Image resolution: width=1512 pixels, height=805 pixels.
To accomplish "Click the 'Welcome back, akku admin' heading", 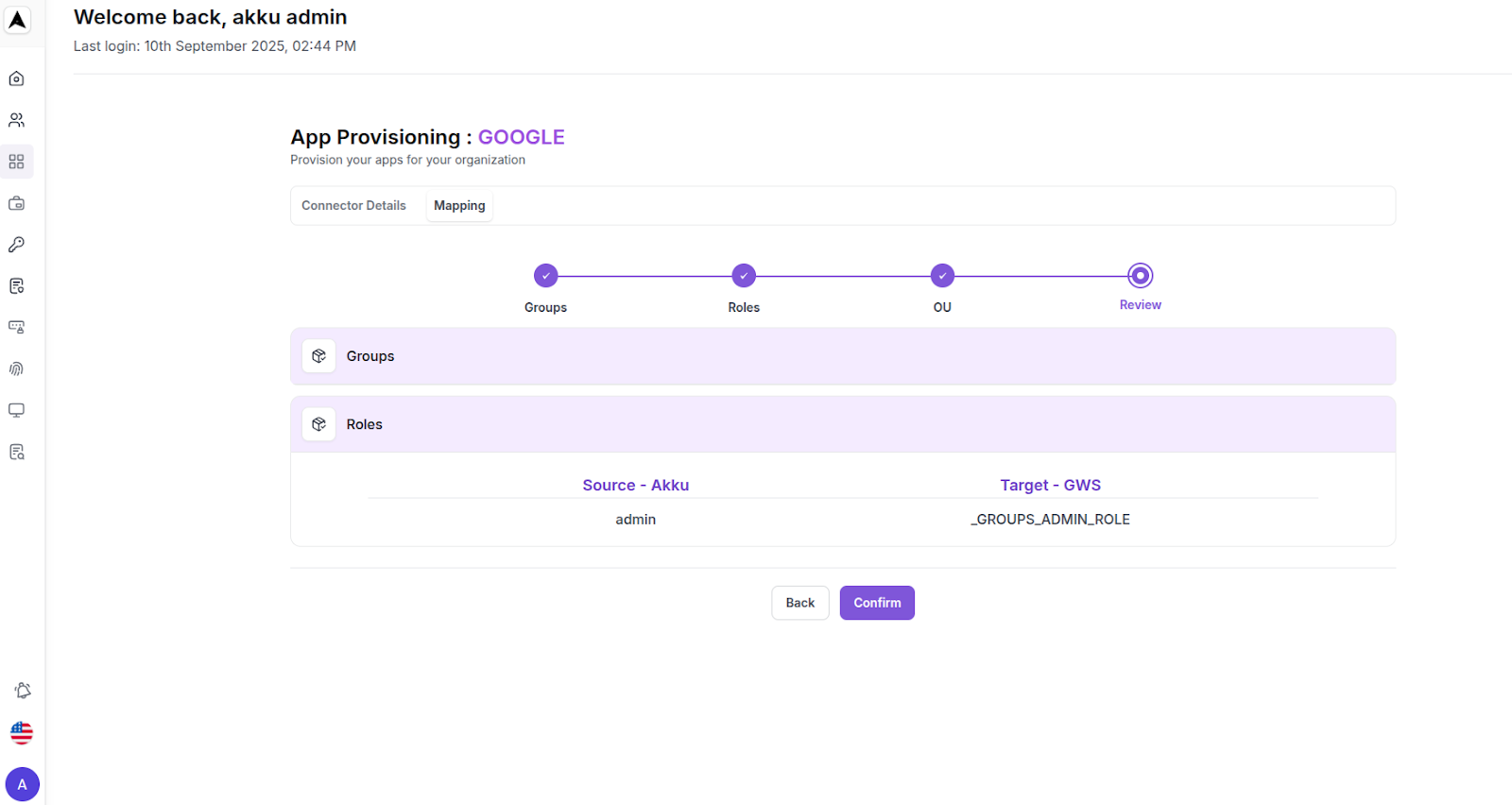I will 211,17.
